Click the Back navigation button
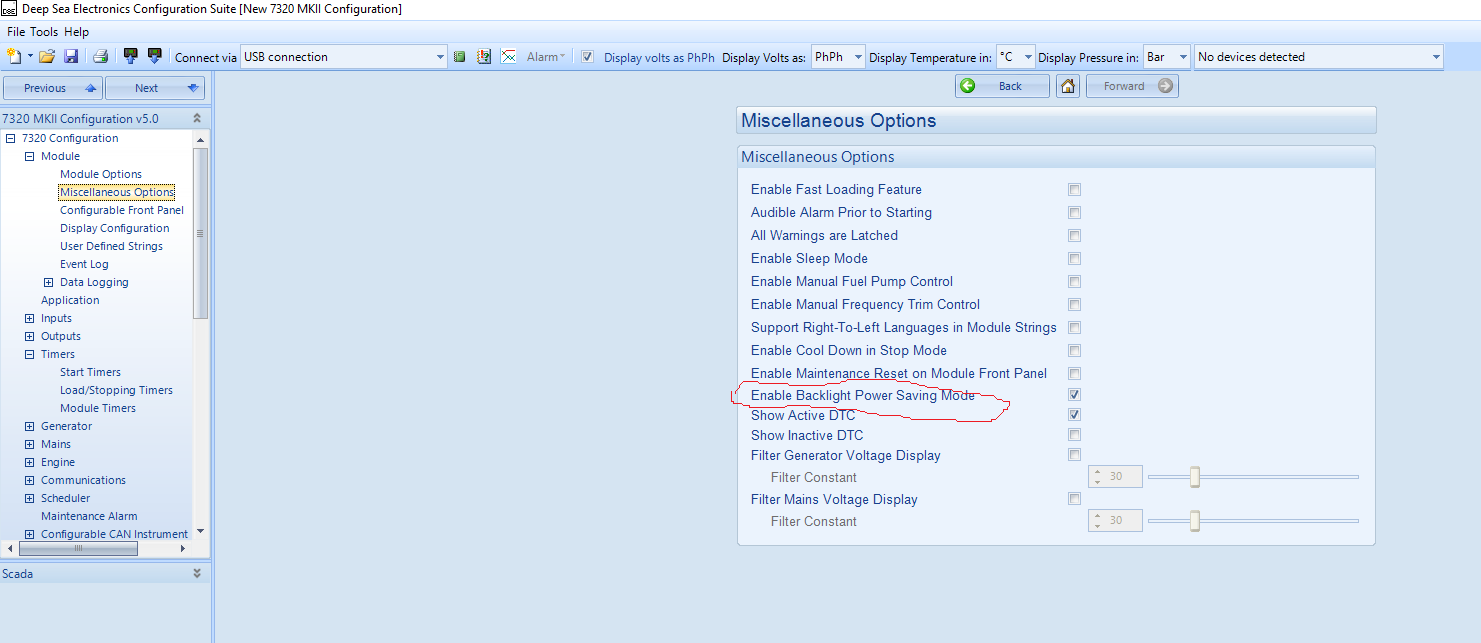The width and height of the screenshot is (1481, 643). tap(1002, 86)
